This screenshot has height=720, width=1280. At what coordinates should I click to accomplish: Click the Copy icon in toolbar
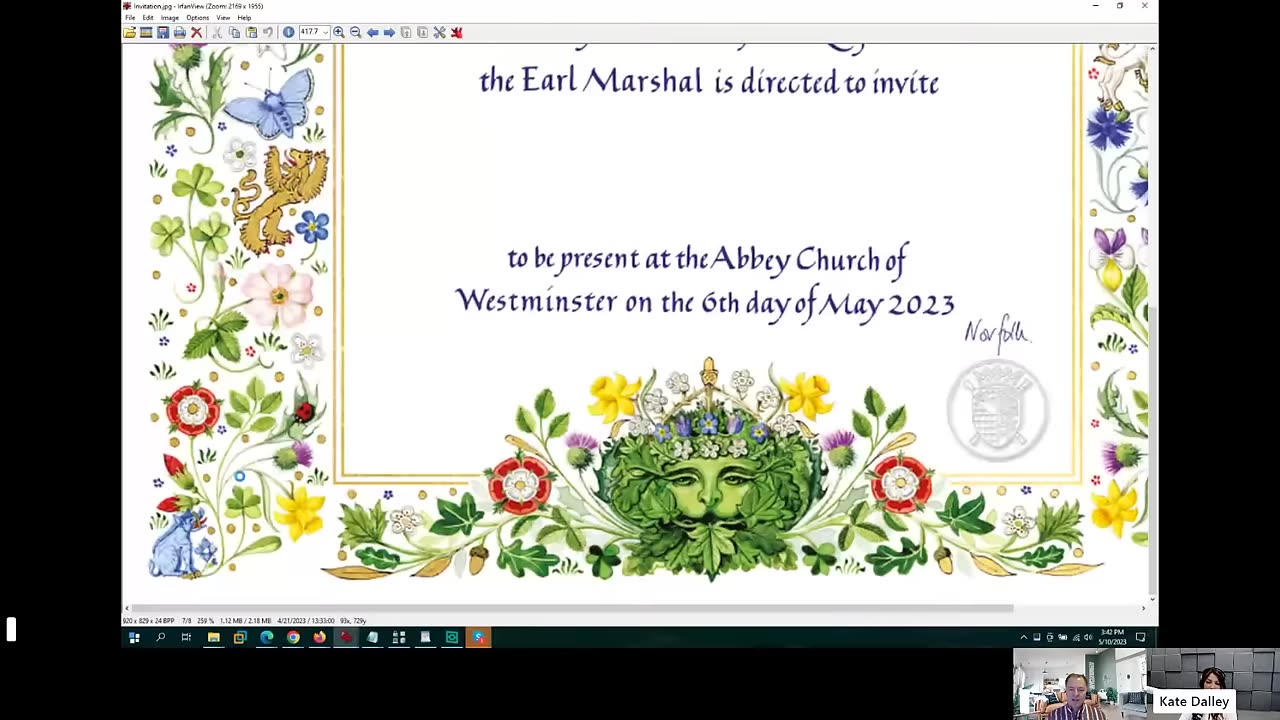click(234, 32)
